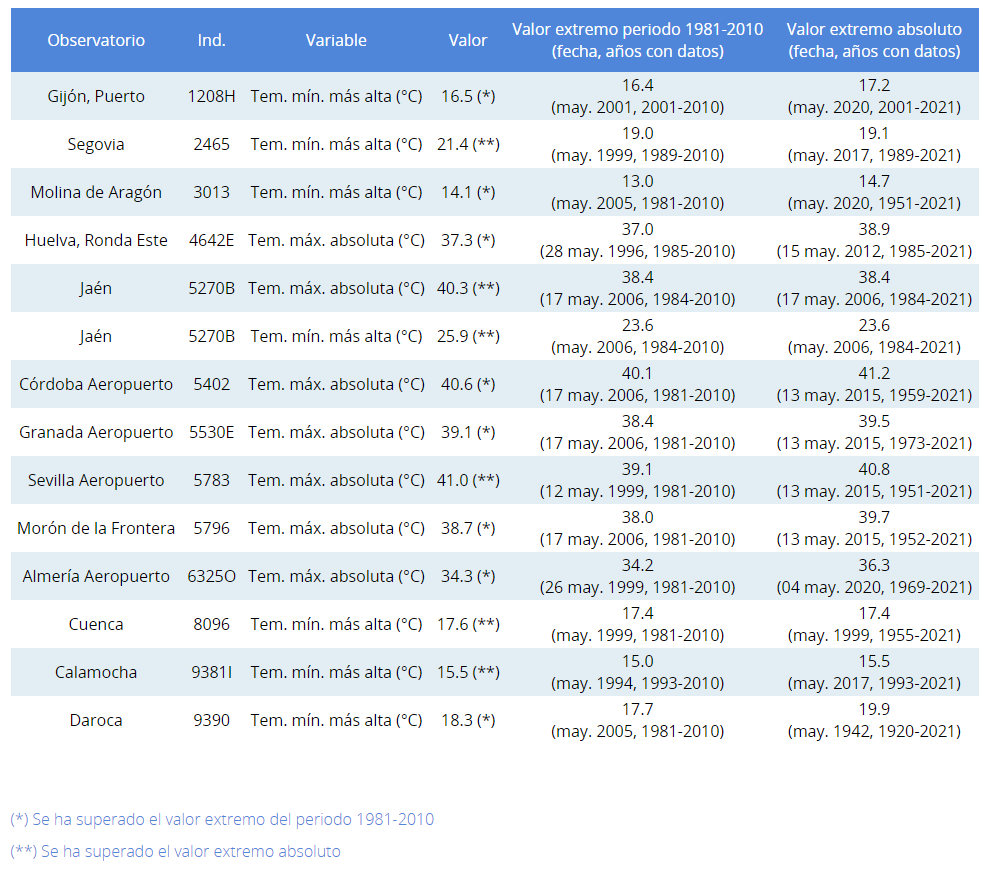
Task: Select the 'Valor extremo absoluto' header
Action: pyautogui.click(x=874, y=40)
